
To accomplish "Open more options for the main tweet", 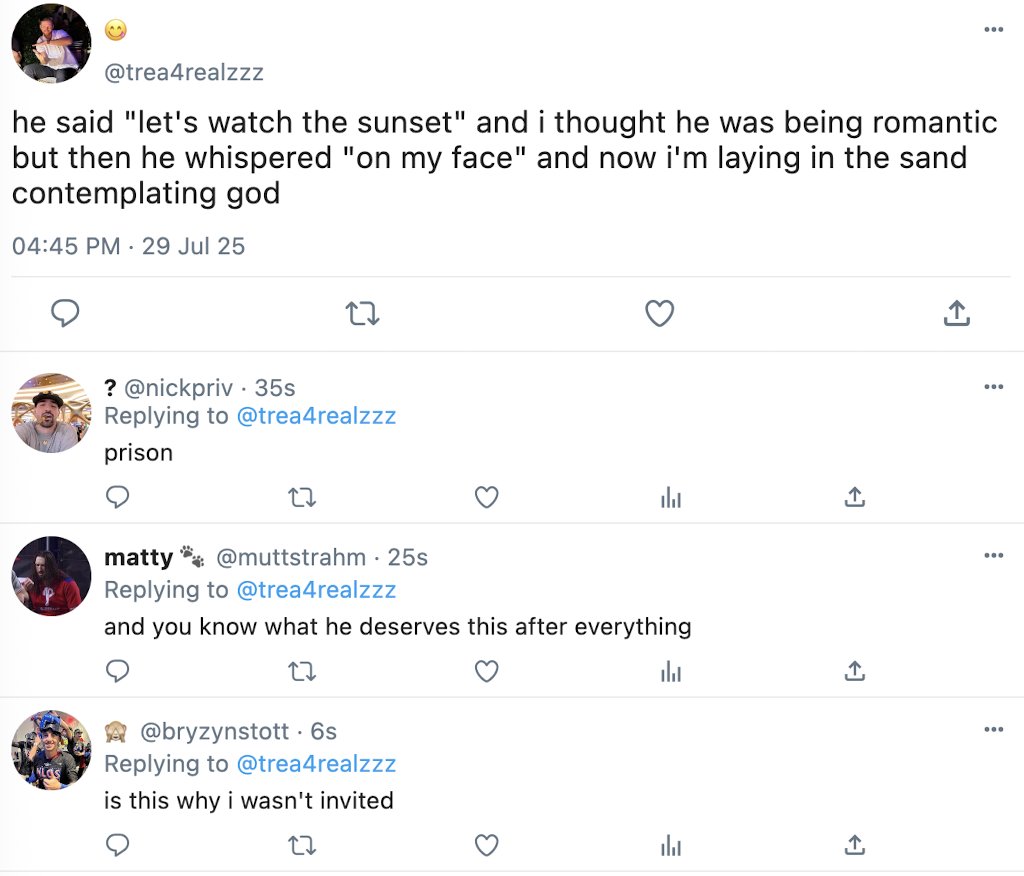I will (993, 30).
